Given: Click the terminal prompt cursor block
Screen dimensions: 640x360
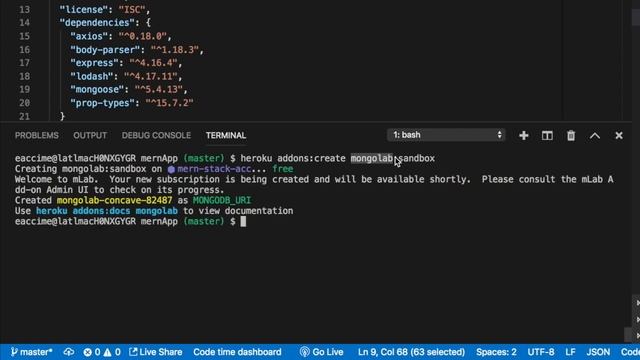Looking at the screenshot, I should (243, 222).
